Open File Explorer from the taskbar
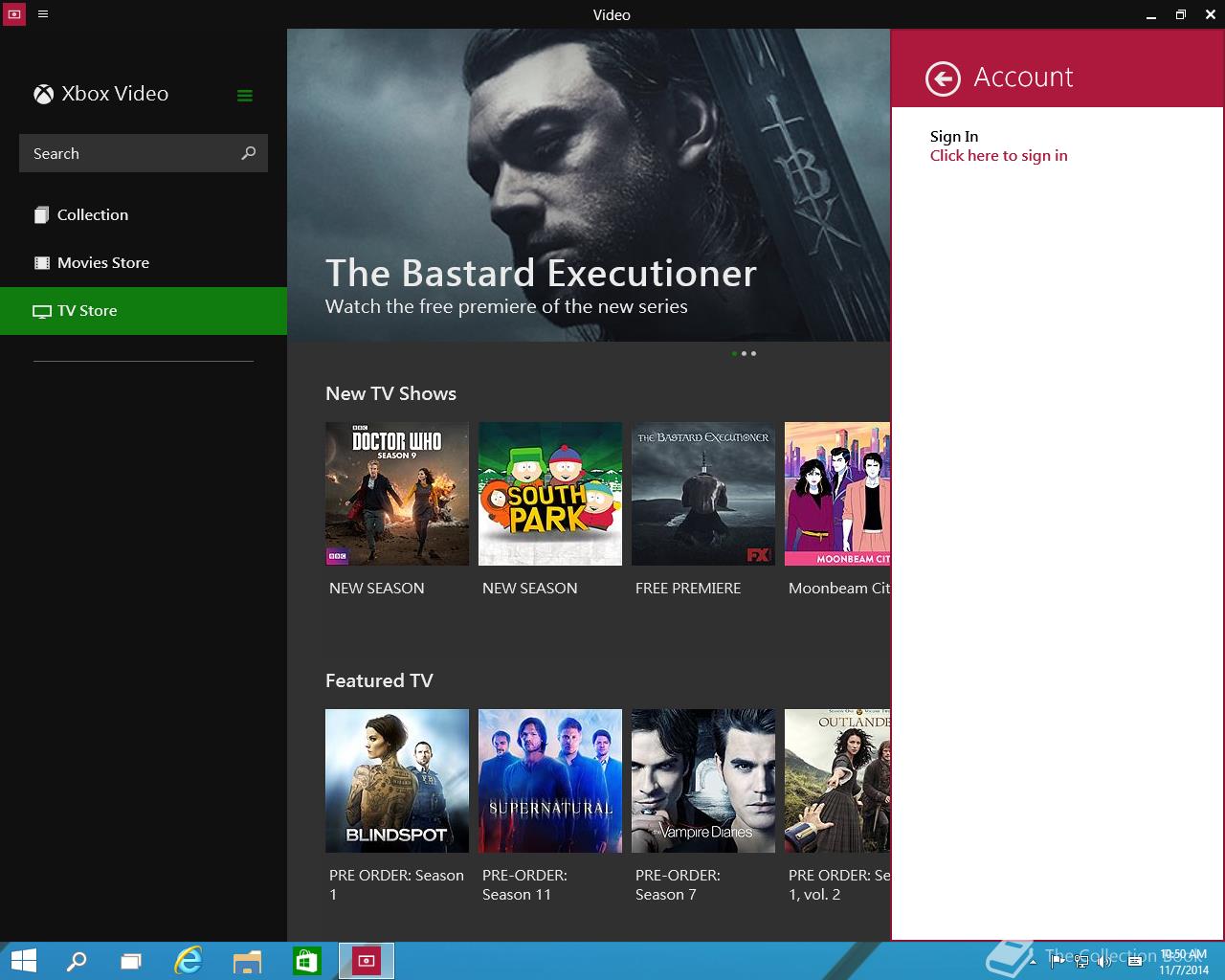 coord(247,961)
